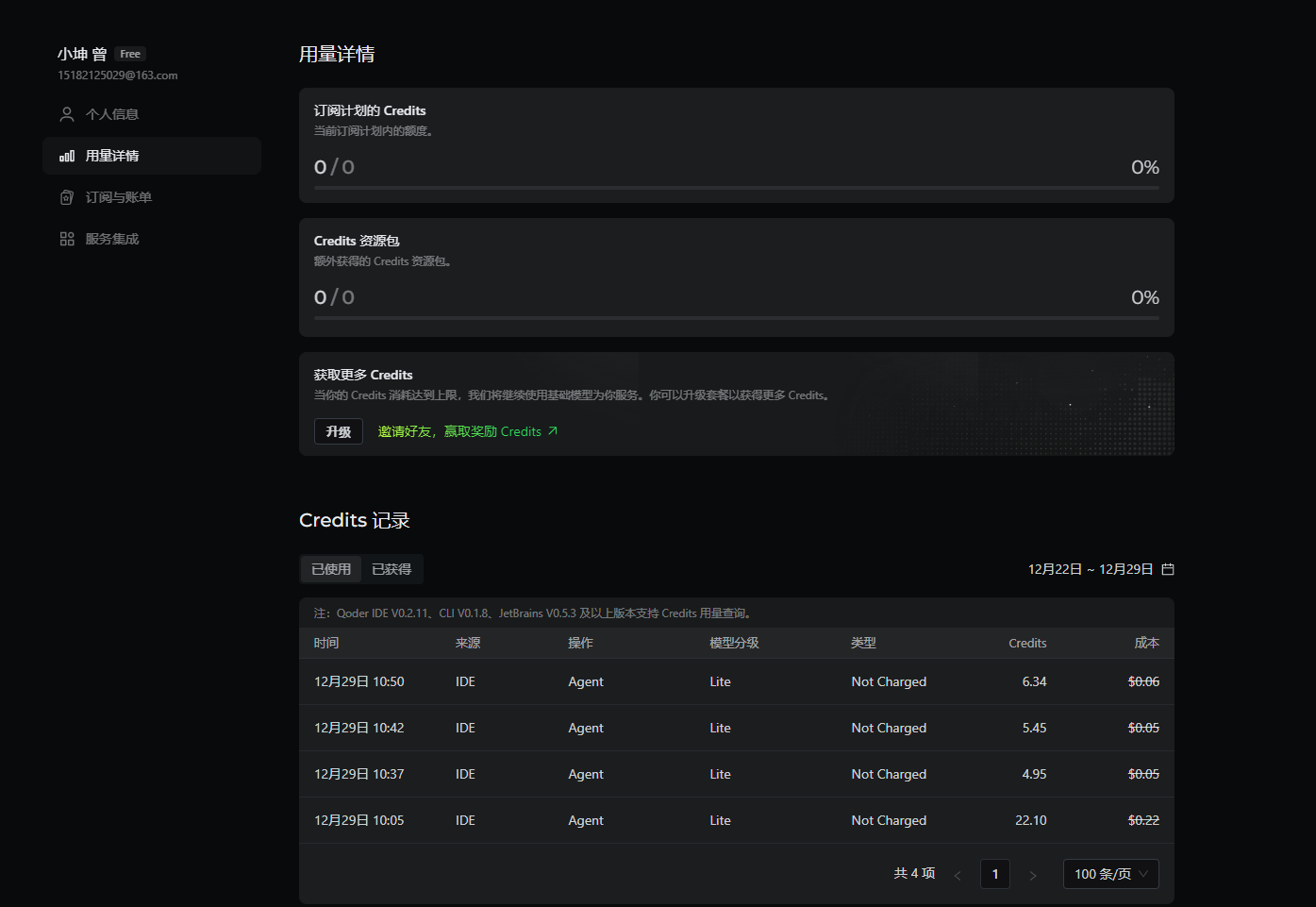Click the grid icon beside 服务集成
This screenshot has width=1316, height=907.
coord(67,239)
